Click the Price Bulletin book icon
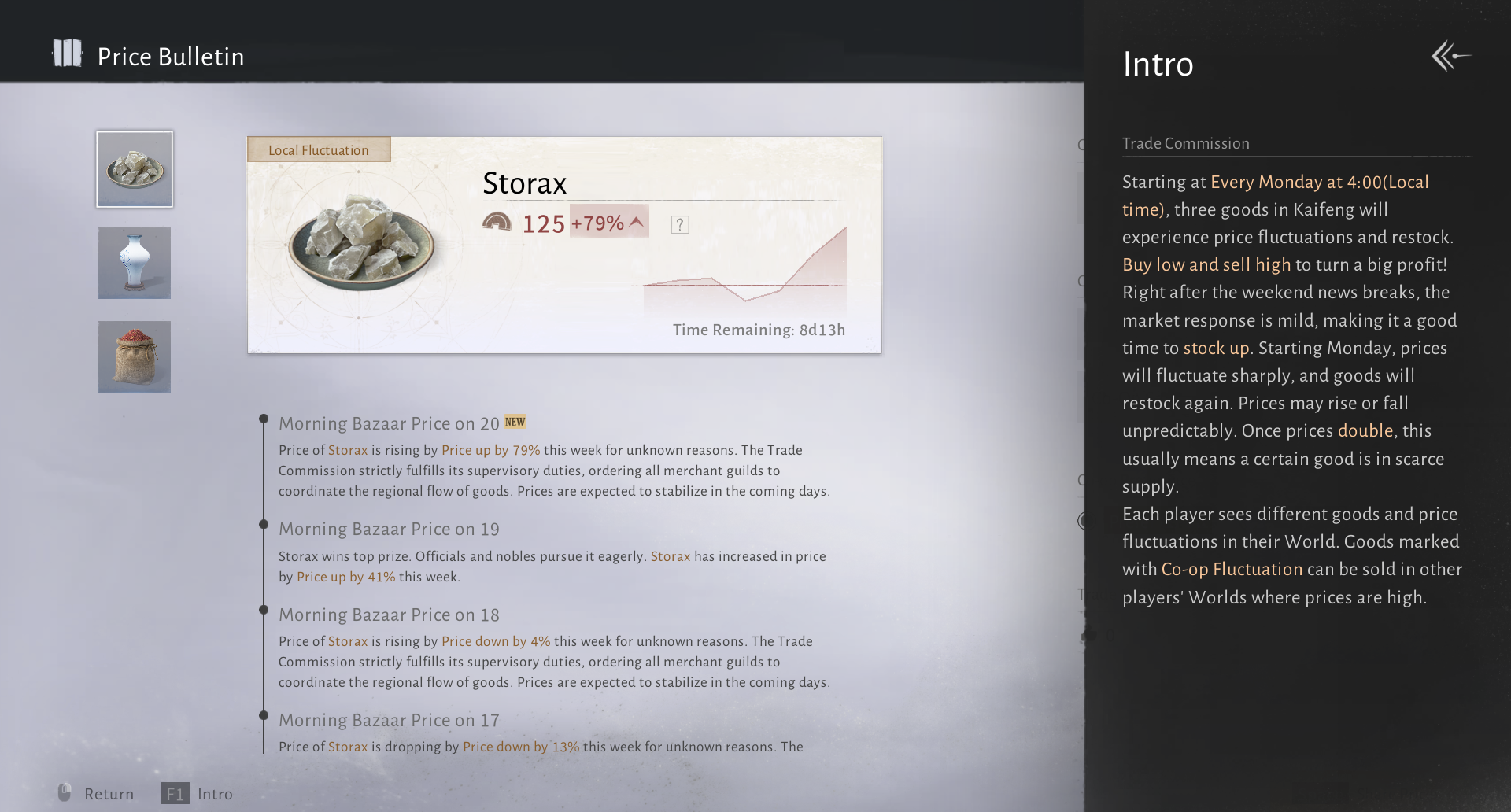This screenshot has width=1511, height=812. [x=67, y=54]
